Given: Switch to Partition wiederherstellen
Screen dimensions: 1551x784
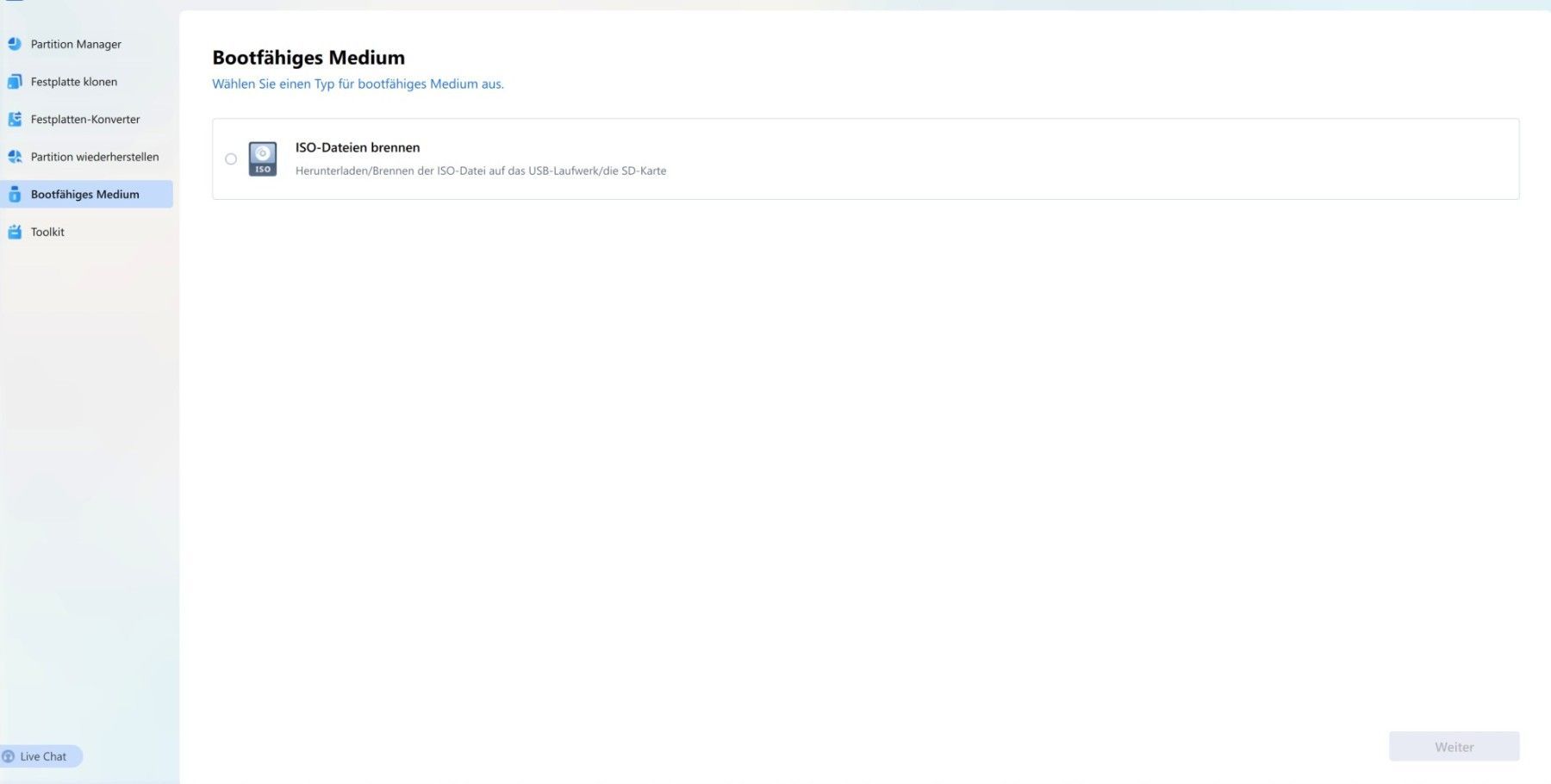Looking at the screenshot, I should [95, 157].
